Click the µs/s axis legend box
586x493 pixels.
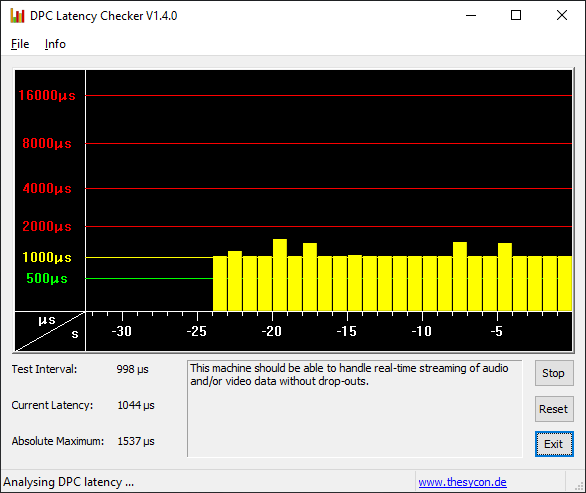(50, 332)
